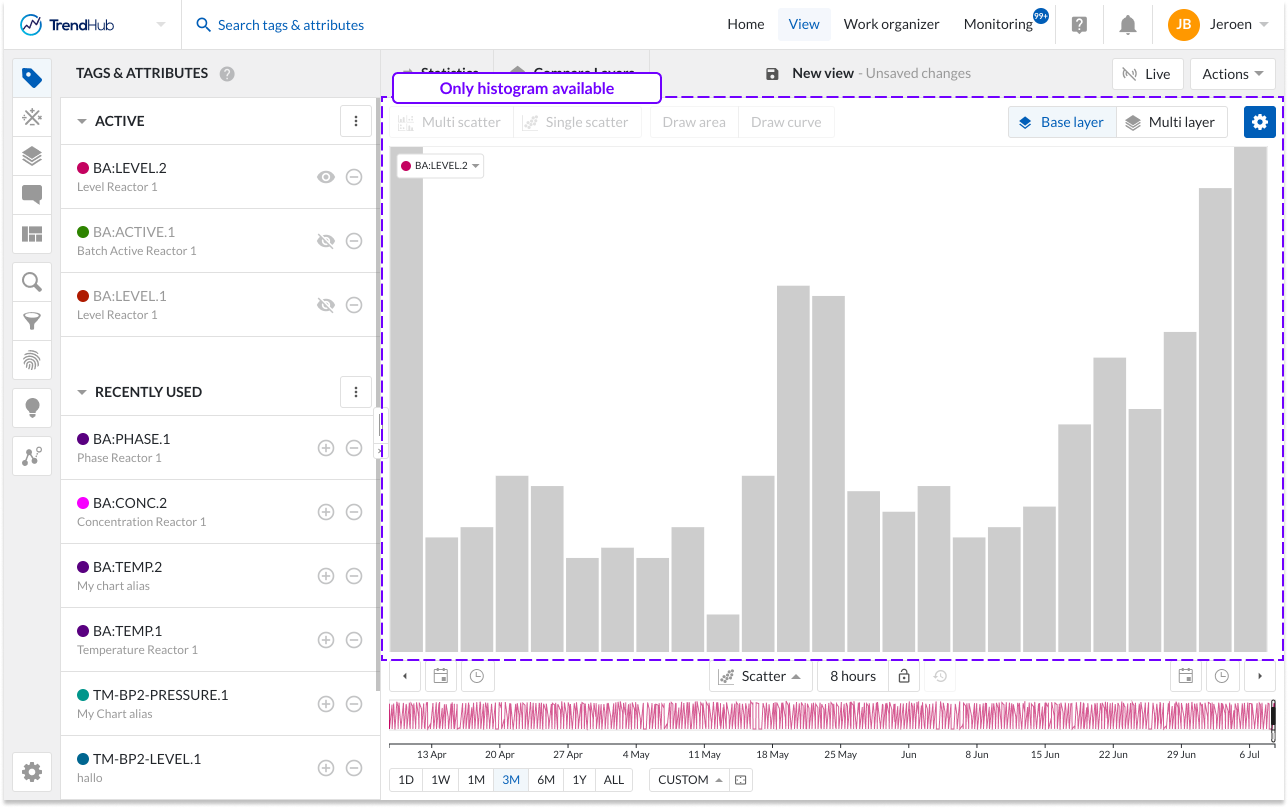The image size is (1288, 808).
Task: Select the filter funnel icon in sidebar
Action: point(32,321)
